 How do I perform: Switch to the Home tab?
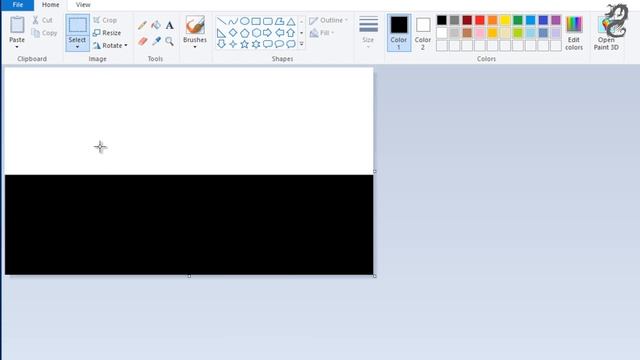coord(51,5)
